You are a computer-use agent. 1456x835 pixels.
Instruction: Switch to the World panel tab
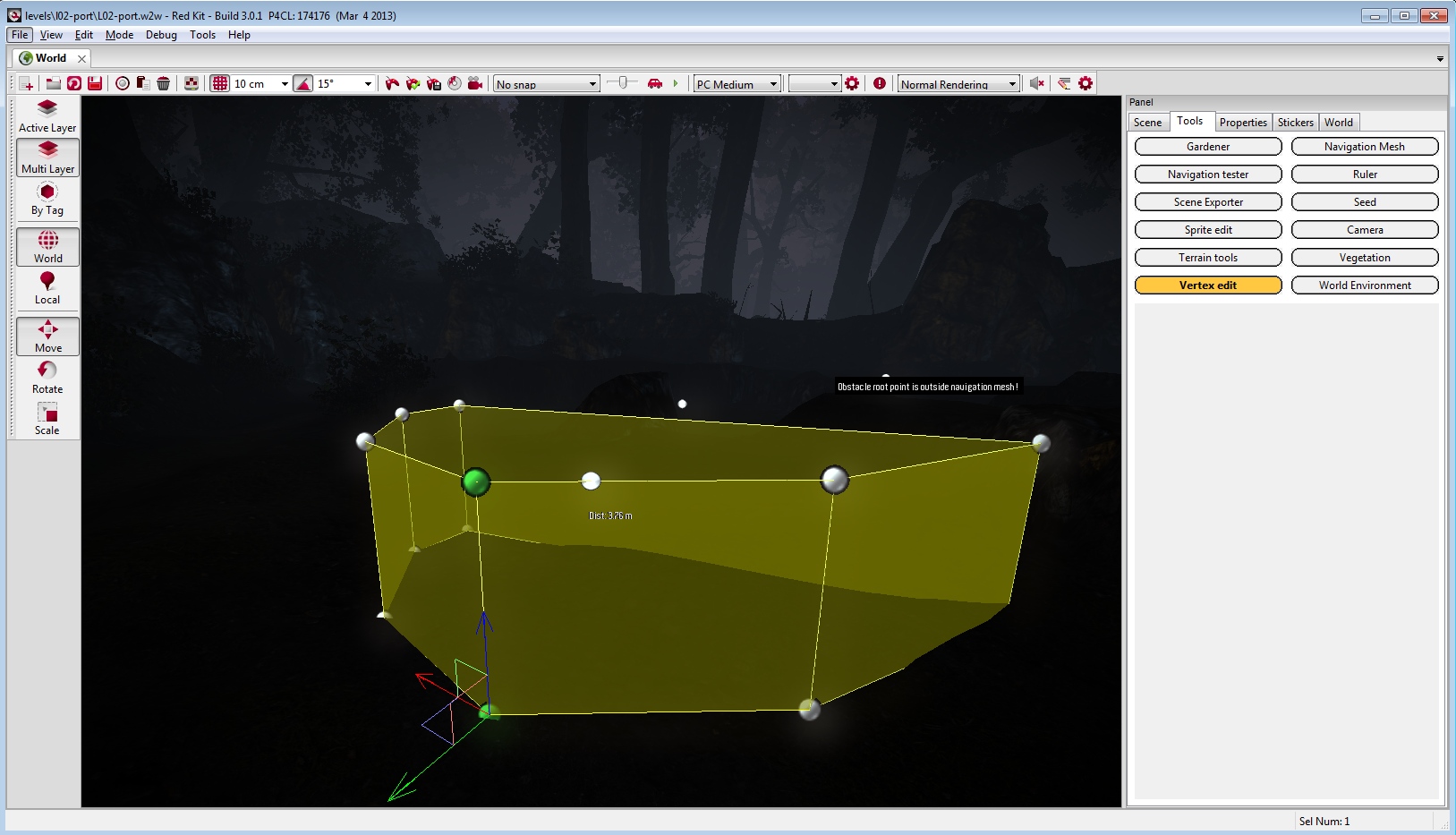1339,123
